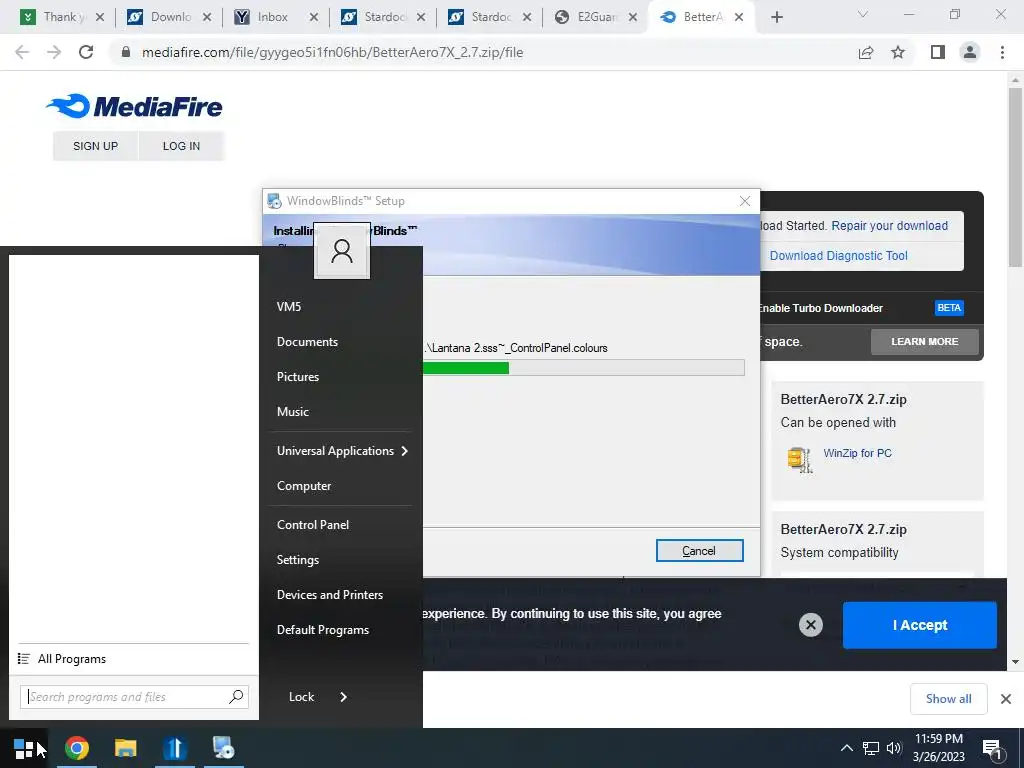Close the Chrome downloads bar
Image resolution: width=1024 pixels, height=768 pixels.
pyautogui.click(x=1006, y=699)
